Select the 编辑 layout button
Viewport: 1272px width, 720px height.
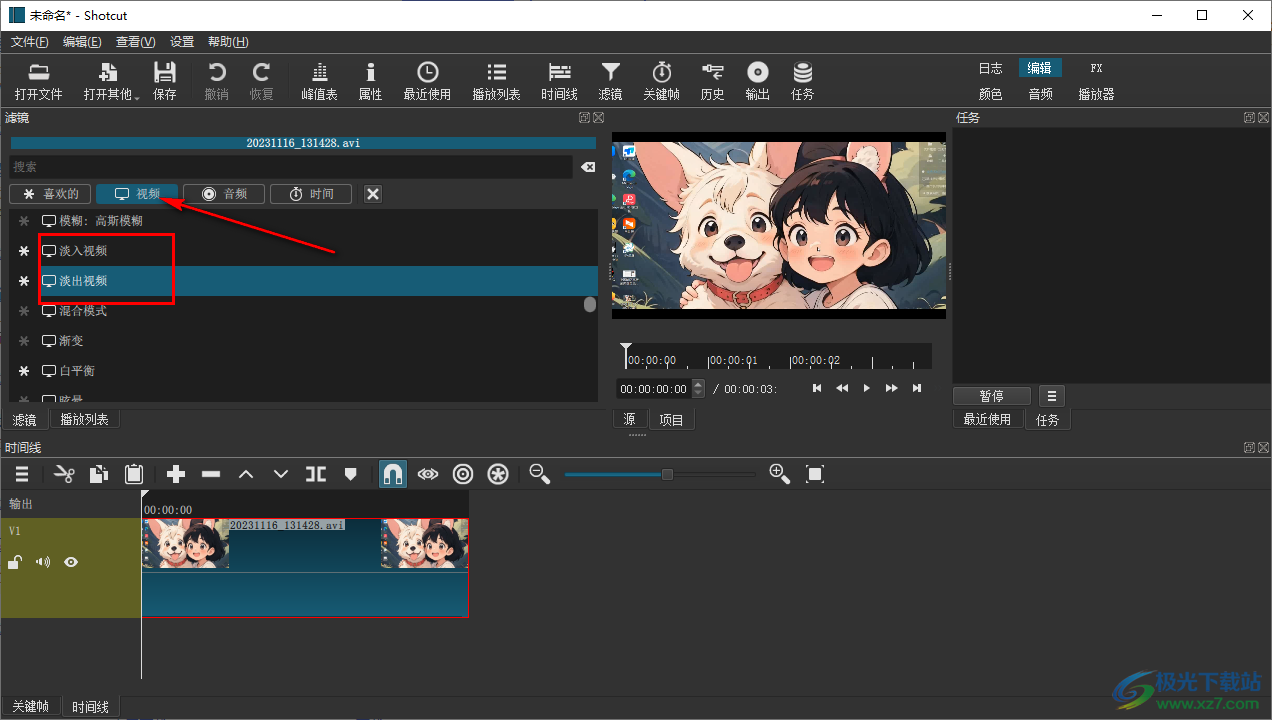pyautogui.click(x=1040, y=68)
